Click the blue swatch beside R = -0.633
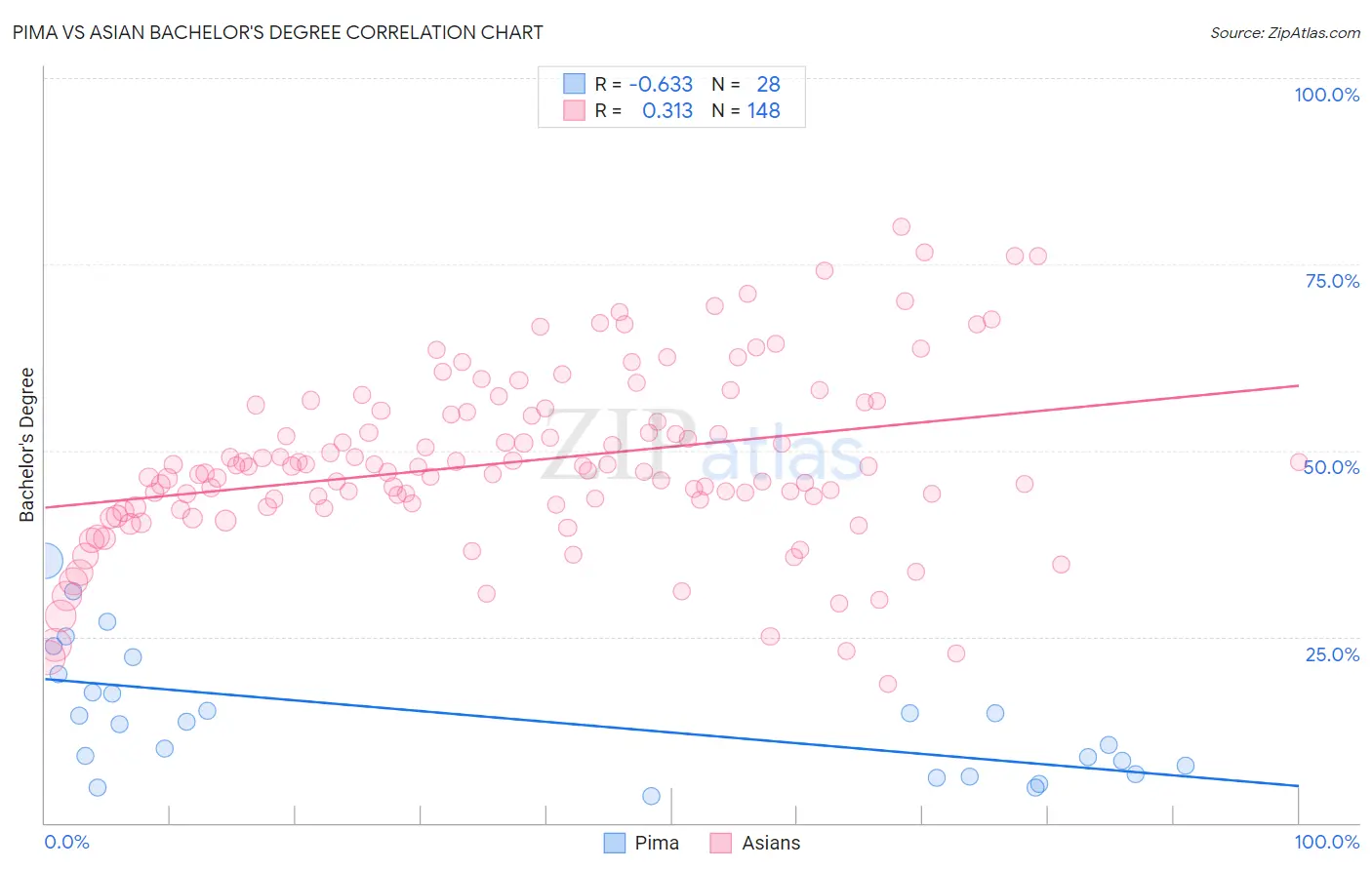 574,84
